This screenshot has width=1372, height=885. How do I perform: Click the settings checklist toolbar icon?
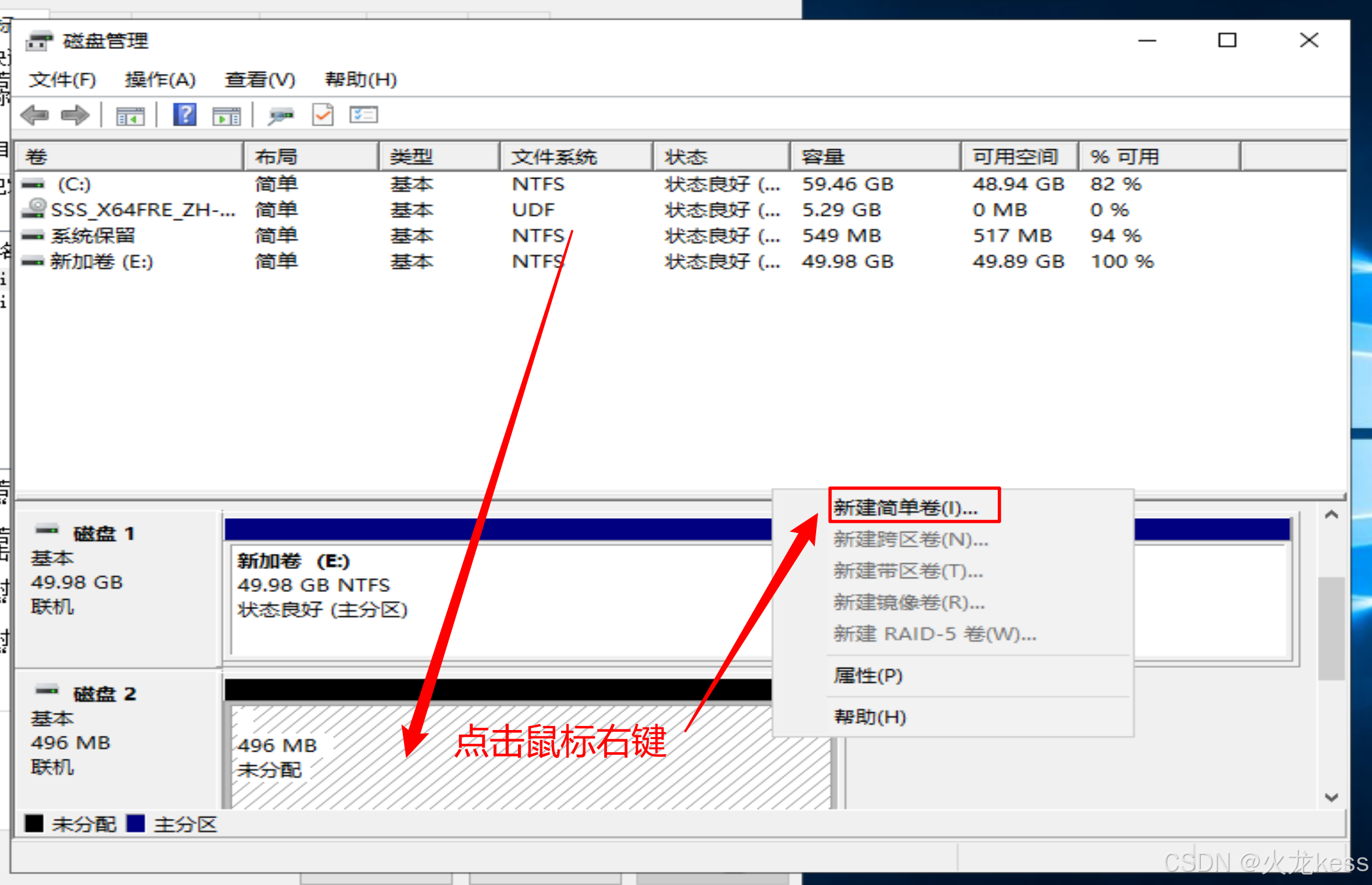tap(364, 115)
